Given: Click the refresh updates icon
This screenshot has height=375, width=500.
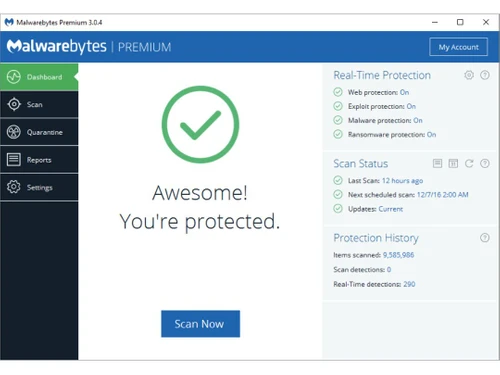Looking at the screenshot, I should tap(469, 163).
